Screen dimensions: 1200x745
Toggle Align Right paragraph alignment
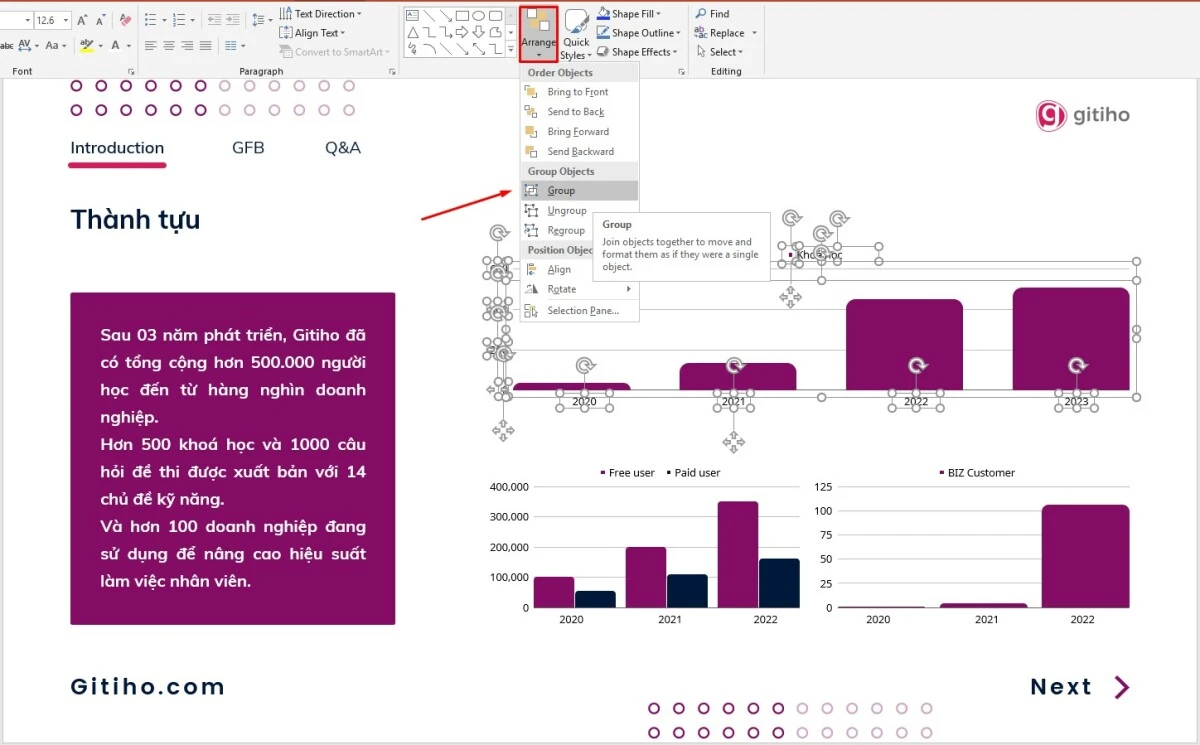(187, 45)
